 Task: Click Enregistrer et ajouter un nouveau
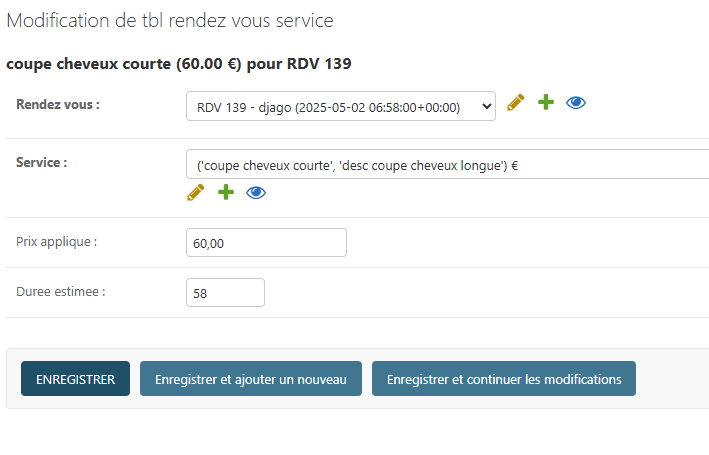click(x=251, y=379)
